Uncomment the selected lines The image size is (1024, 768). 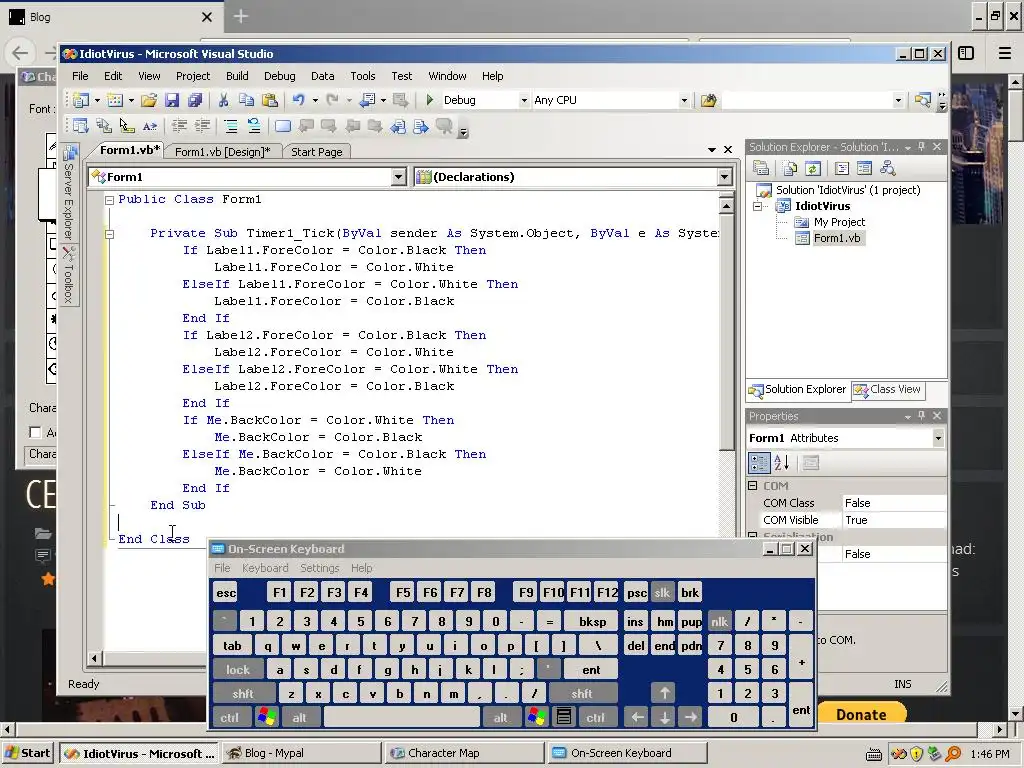pos(253,126)
